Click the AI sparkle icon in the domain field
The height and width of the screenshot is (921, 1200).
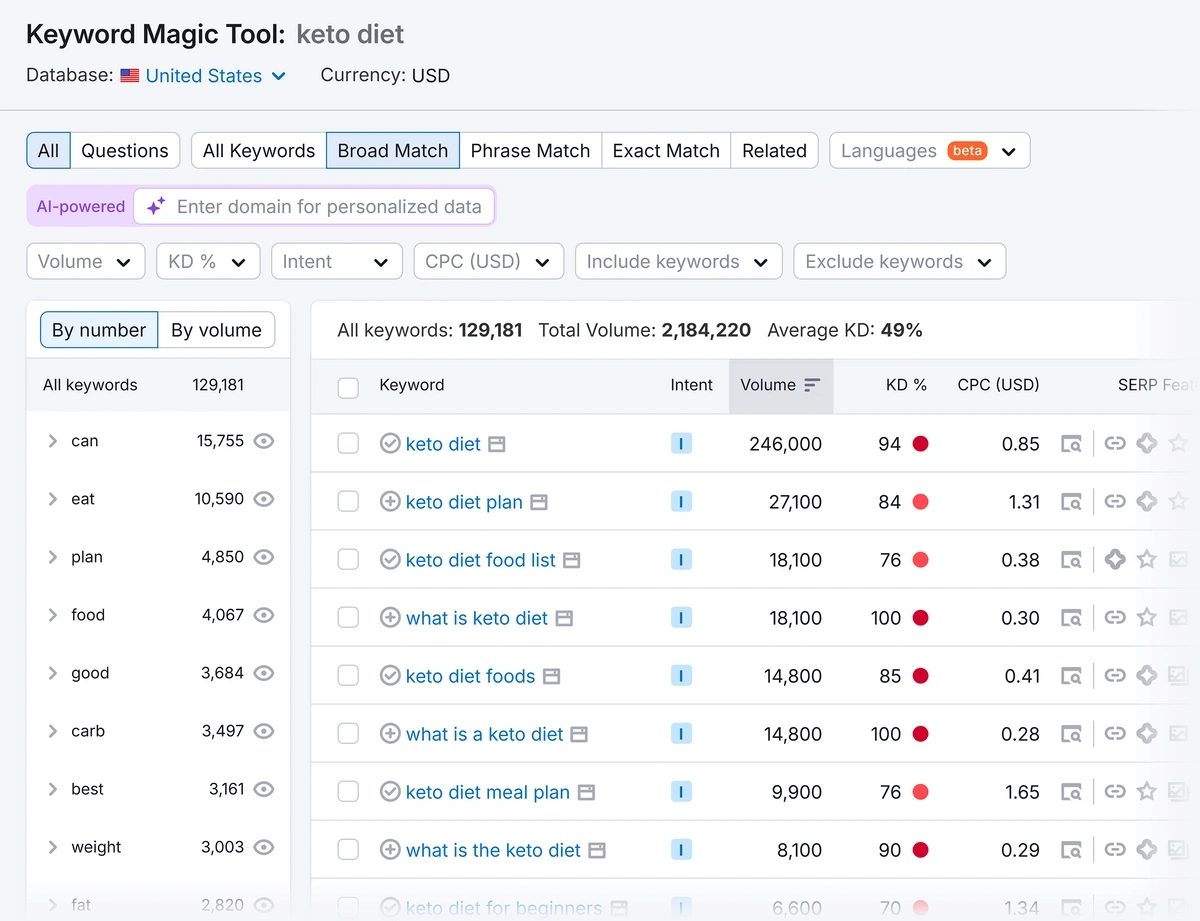(x=155, y=206)
